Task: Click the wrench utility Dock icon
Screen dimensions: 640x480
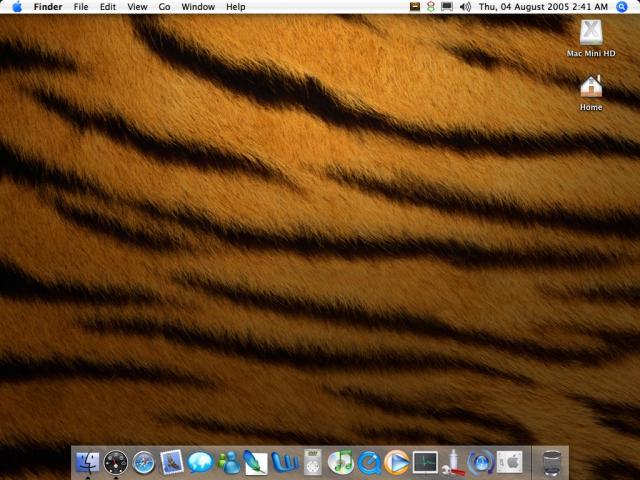Action: (453, 462)
